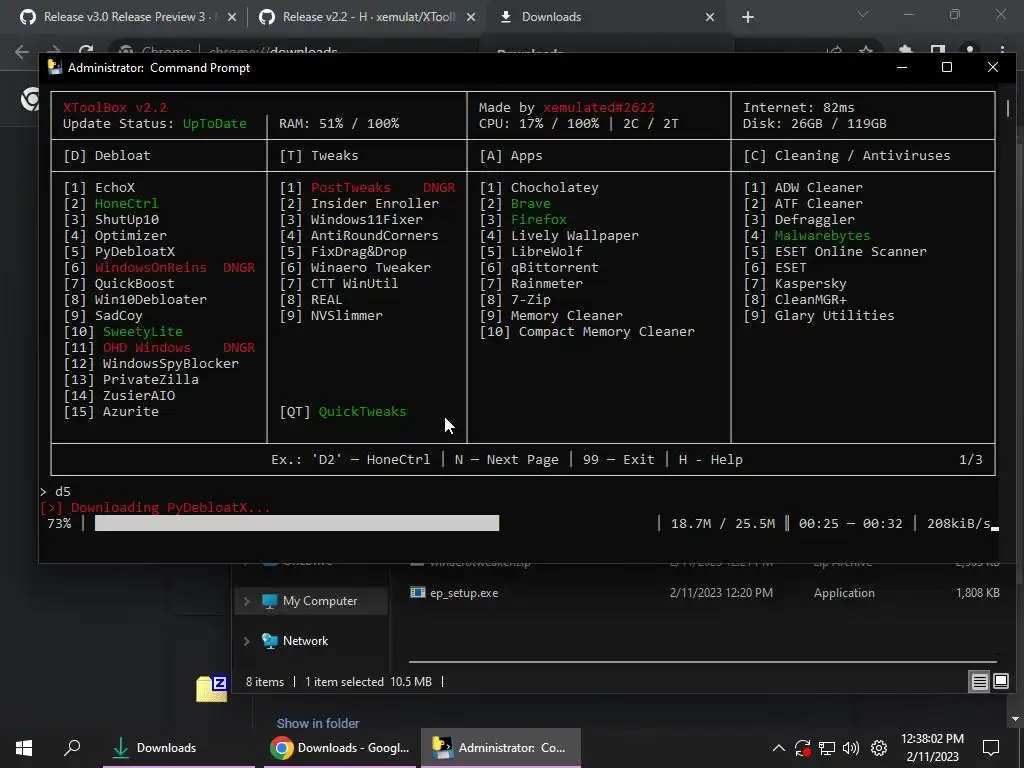
Task: Close the Downloads browser tab
Action: tap(710, 18)
